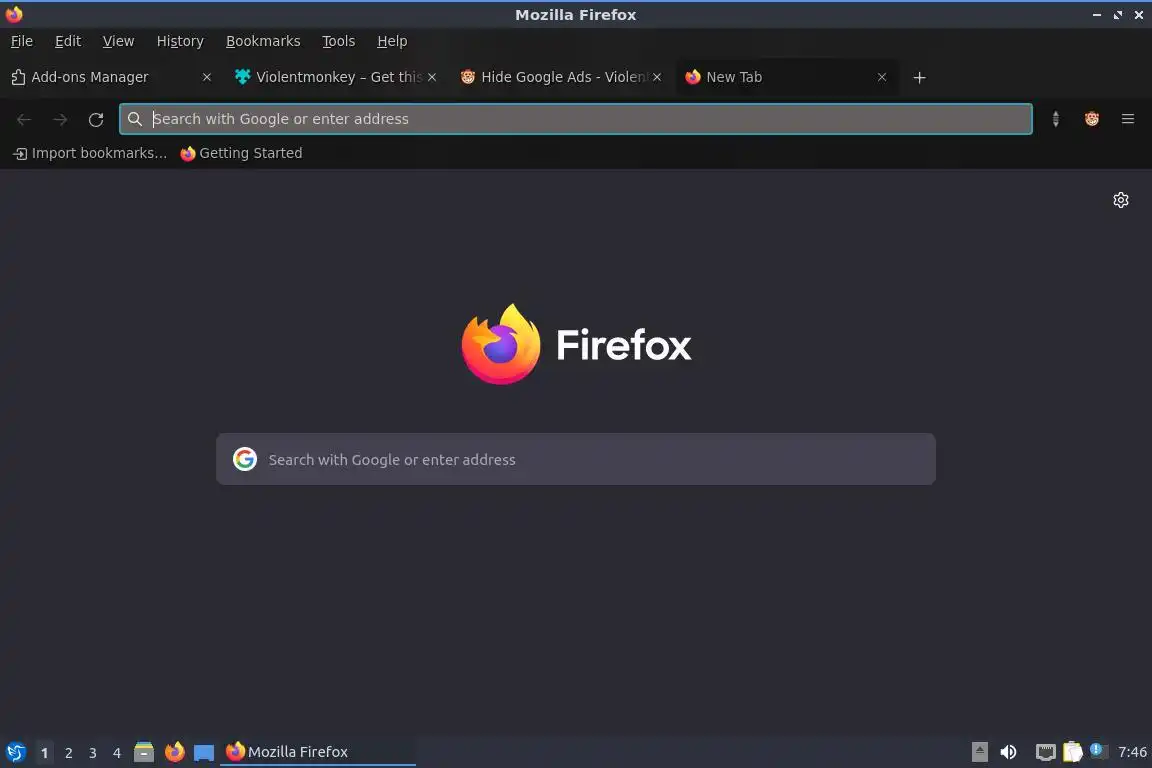1152x768 pixels.
Task: Close the New Tab tab
Action: [882, 77]
